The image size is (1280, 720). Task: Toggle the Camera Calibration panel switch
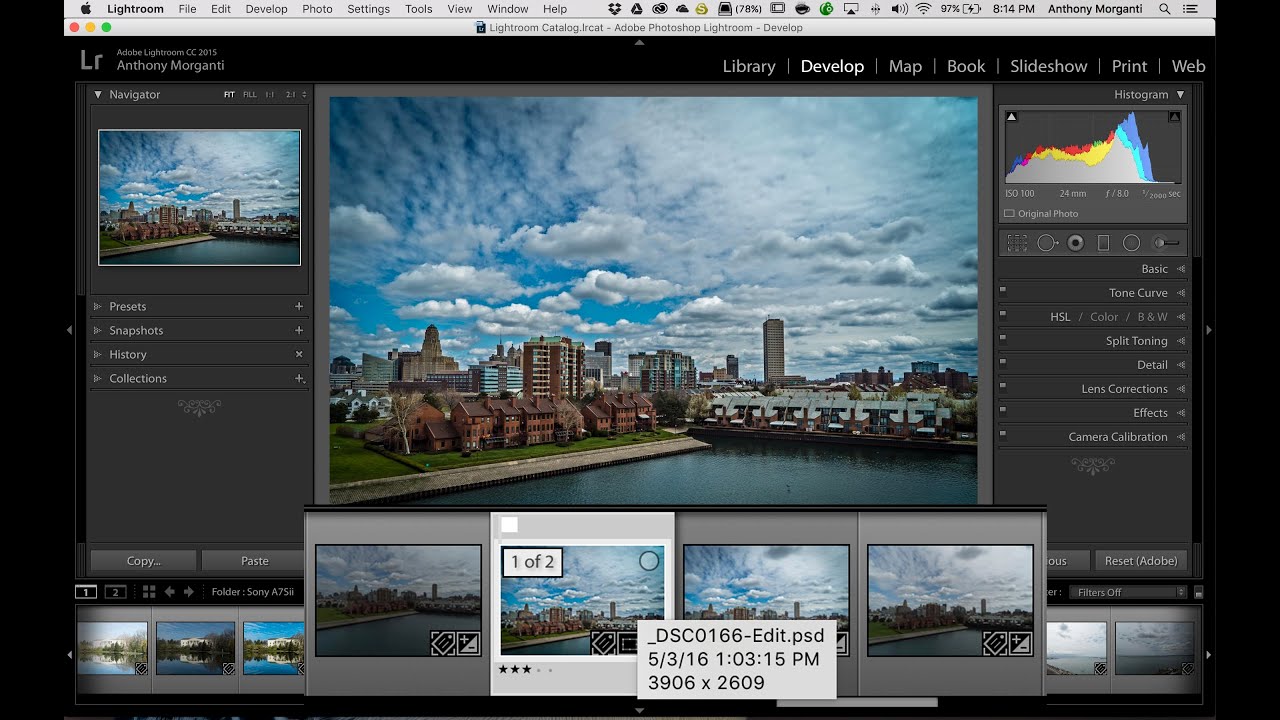pos(1003,436)
